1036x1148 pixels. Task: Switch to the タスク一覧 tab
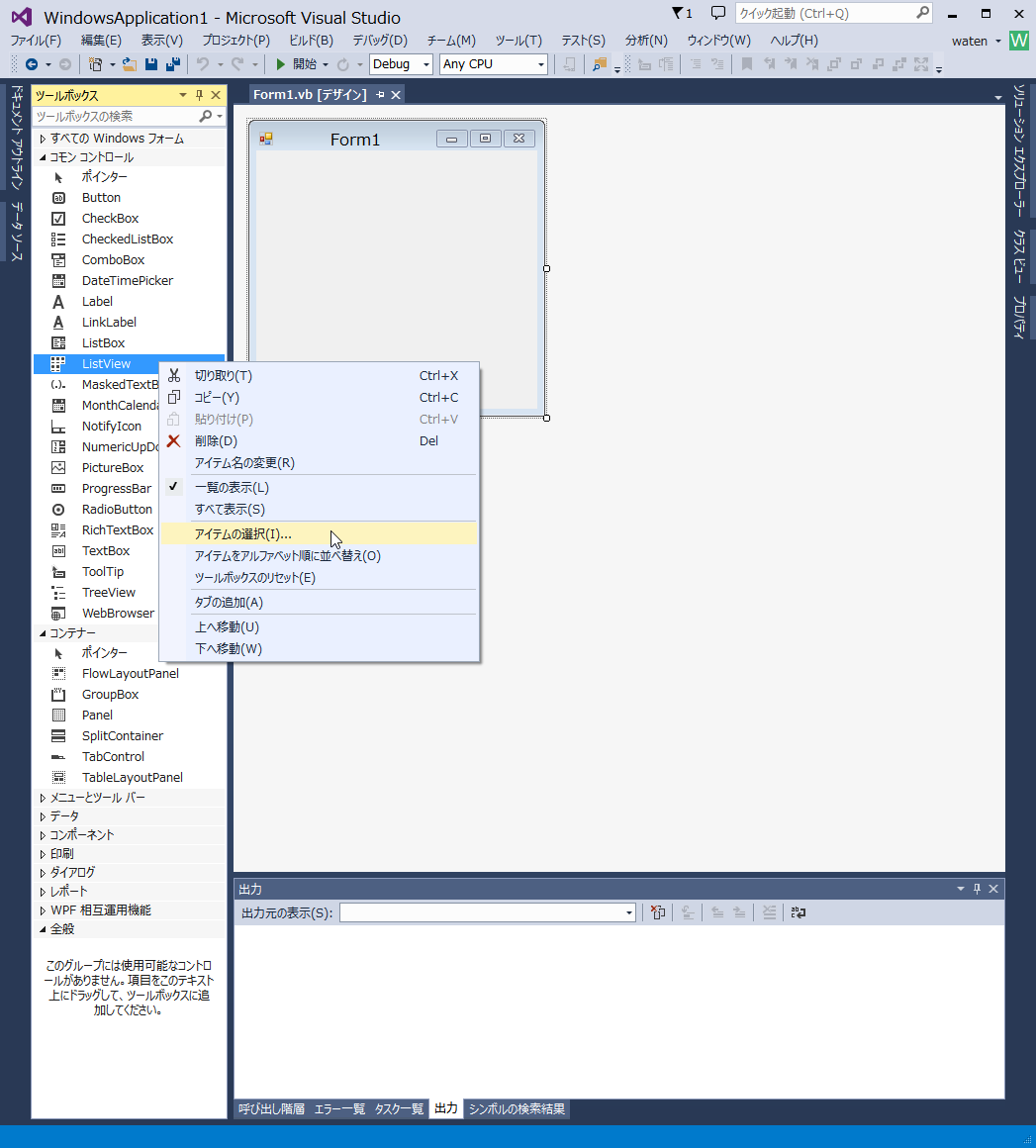click(399, 1109)
